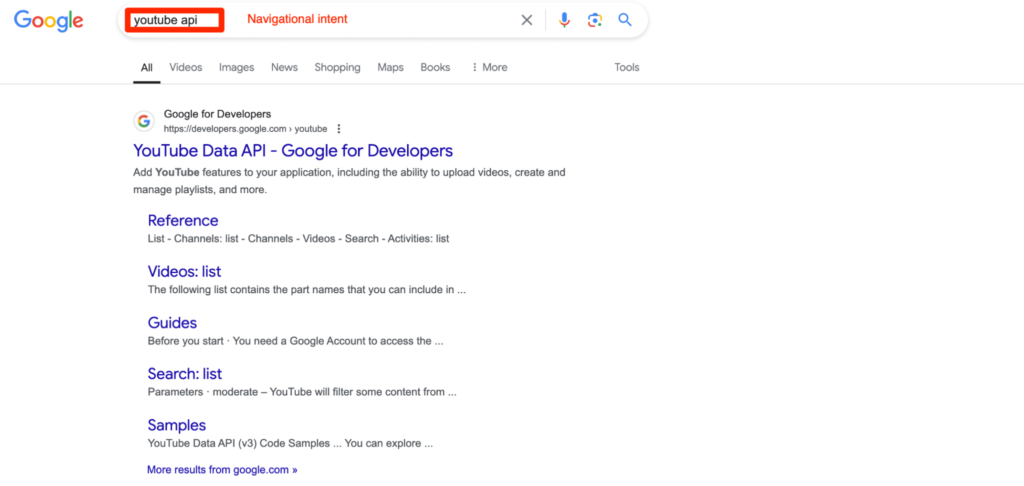Switch to the Videos tab
Viewport: 1024px width, 486px height.
coord(185,67)
